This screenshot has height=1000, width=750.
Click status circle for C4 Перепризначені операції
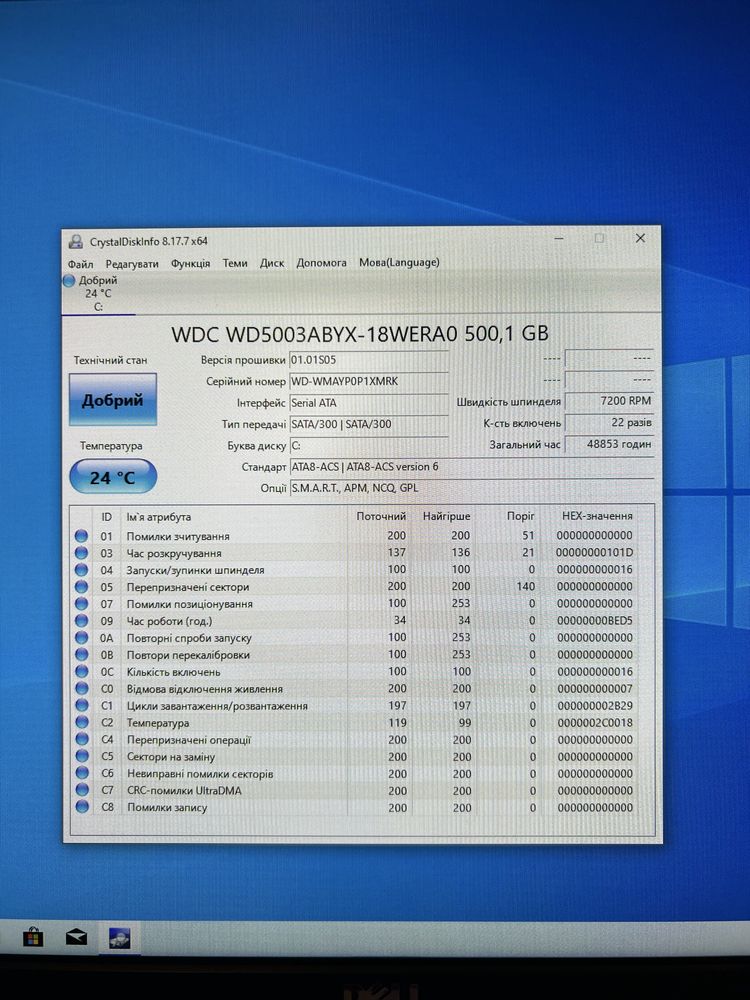coord(81,739)
